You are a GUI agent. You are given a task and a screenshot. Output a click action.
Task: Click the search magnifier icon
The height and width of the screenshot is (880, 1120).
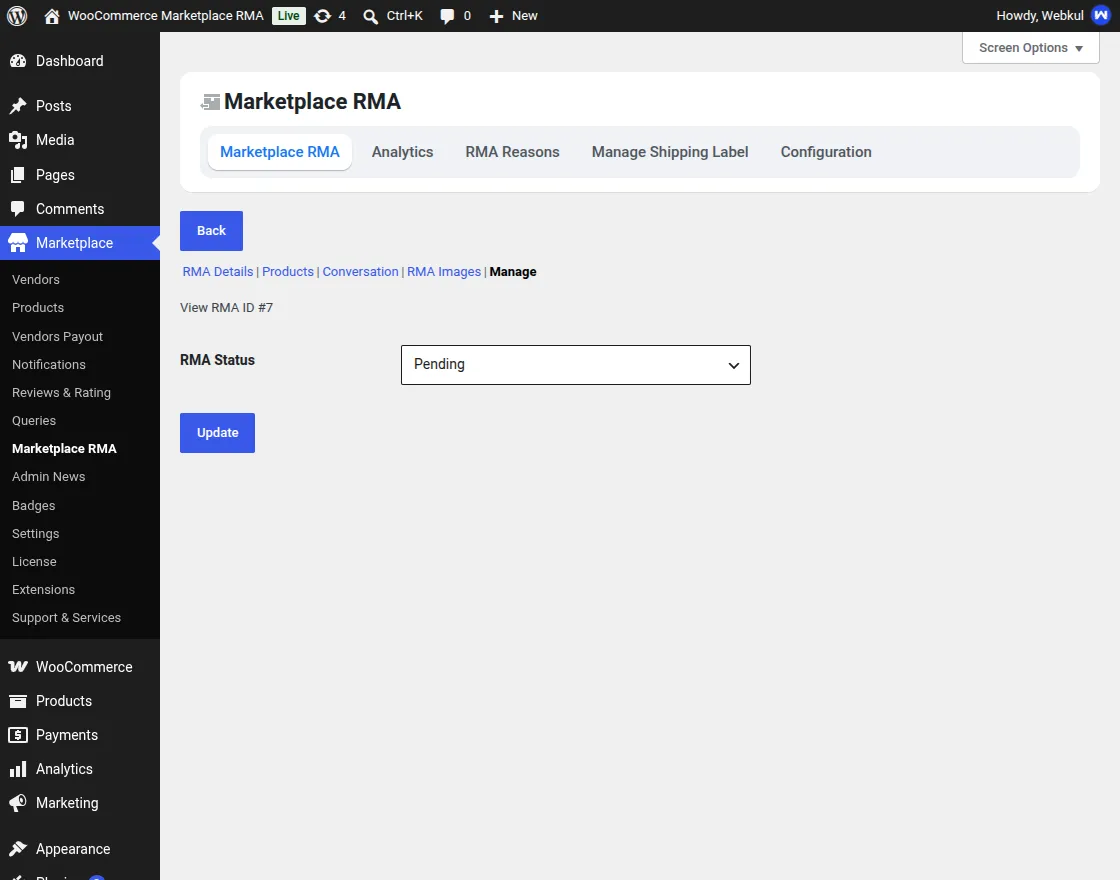coord(370,16)
